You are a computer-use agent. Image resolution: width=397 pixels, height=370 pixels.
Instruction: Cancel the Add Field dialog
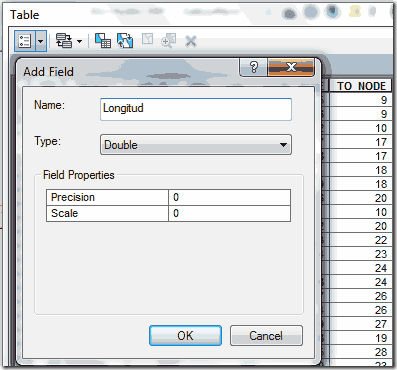click(x=266, y=336)
